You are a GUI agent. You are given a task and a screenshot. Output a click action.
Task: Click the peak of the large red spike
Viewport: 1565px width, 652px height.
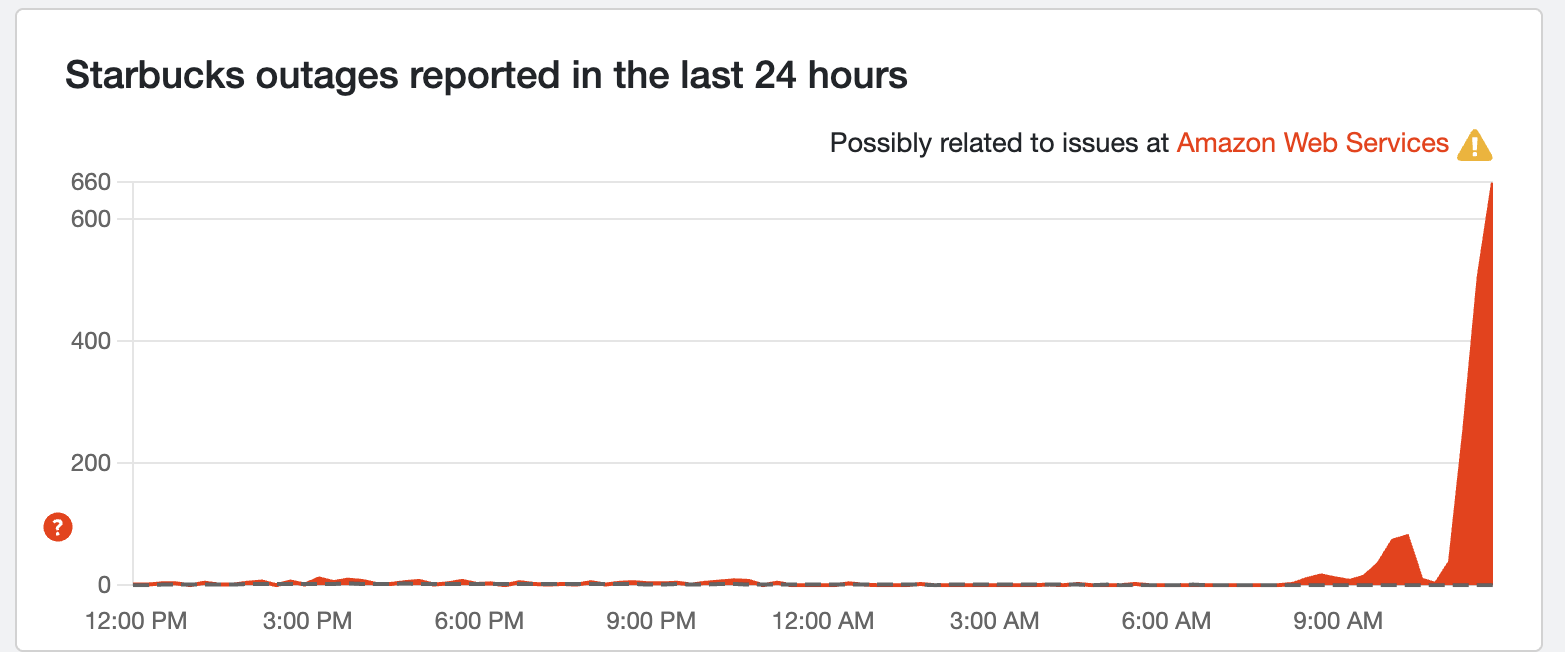pyautogui.click(x=1491, y=186)
